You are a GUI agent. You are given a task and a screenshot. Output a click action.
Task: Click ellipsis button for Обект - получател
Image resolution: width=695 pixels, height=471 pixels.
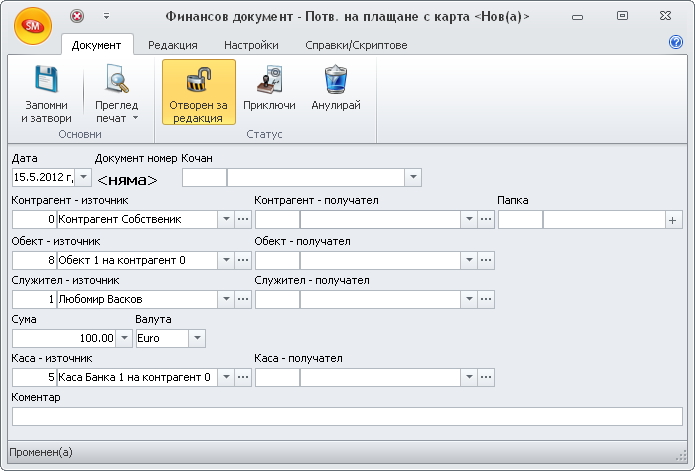coord(486,260)
